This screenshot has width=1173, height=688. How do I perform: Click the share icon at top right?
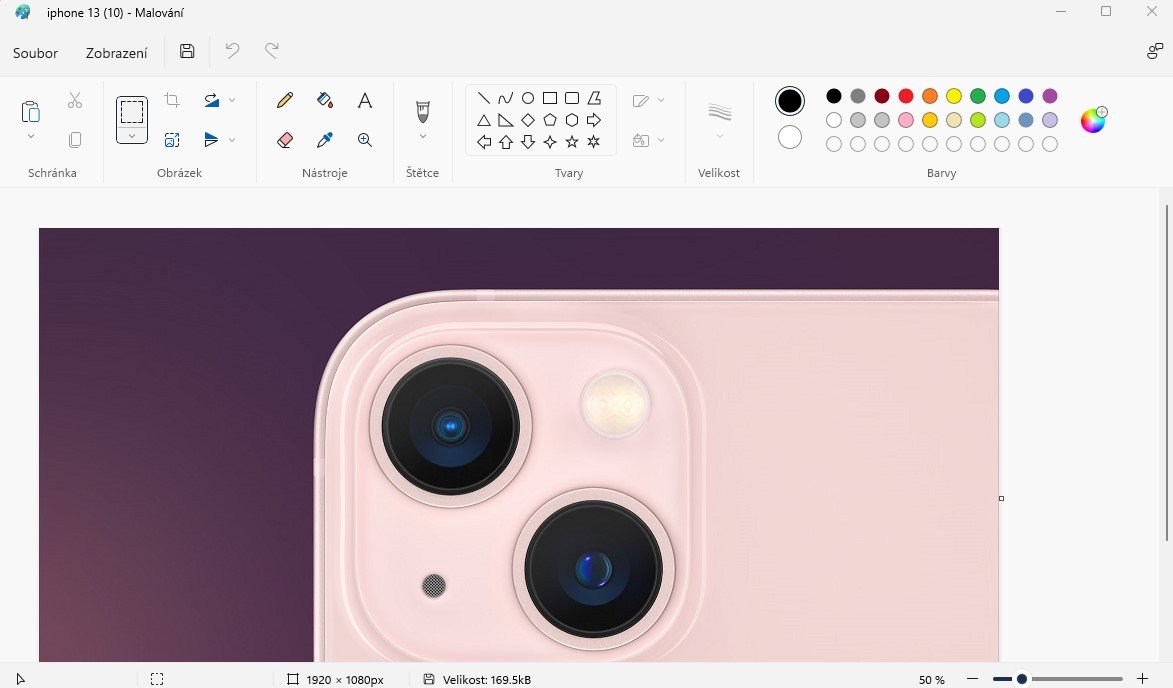tap(1155, 51)
